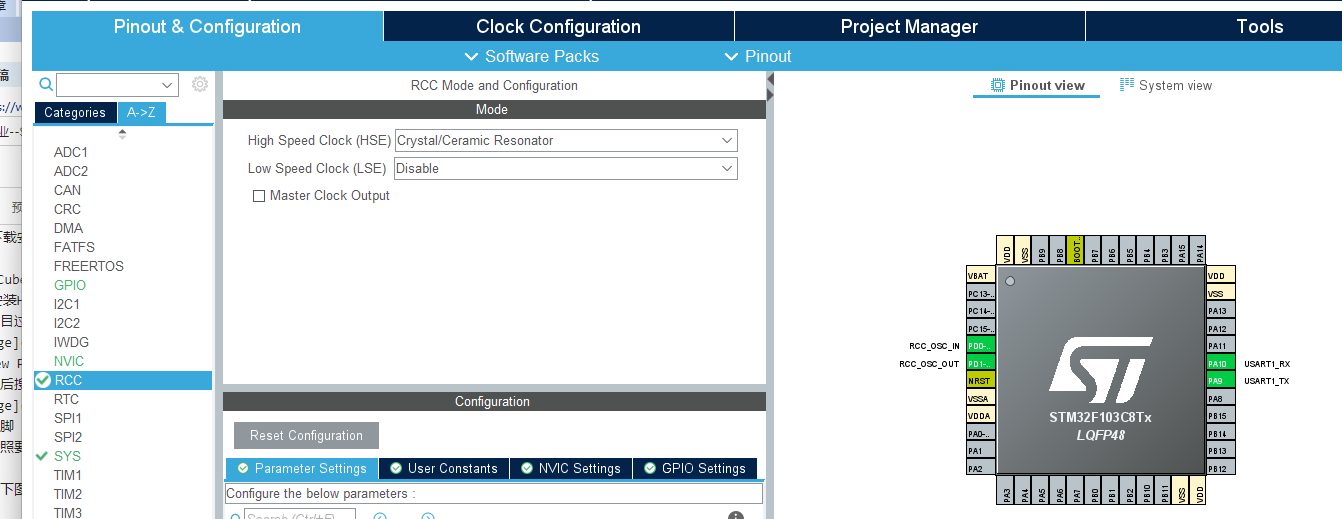Open High Speed Clock (HSE) dropdown
Screen dimensions: 1342x519
(x=566, y=141)
